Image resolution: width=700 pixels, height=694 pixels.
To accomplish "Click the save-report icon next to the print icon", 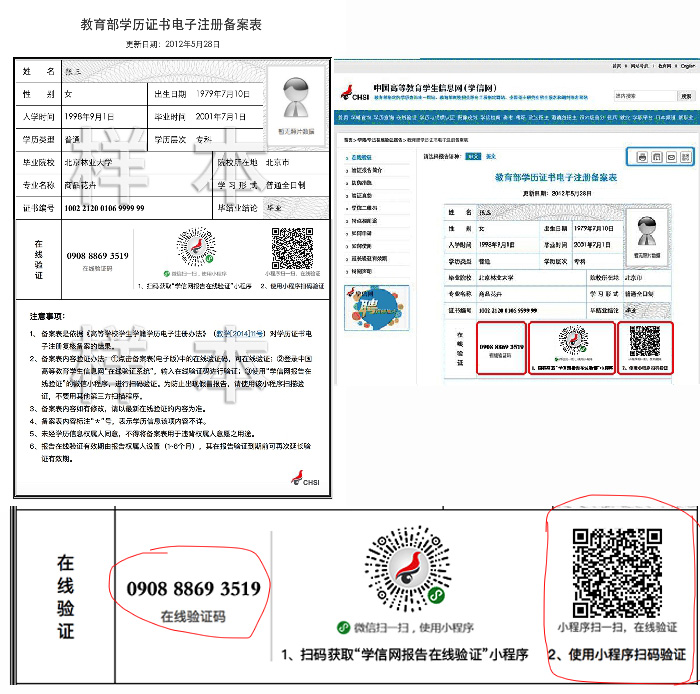I will tap(657, 157).
